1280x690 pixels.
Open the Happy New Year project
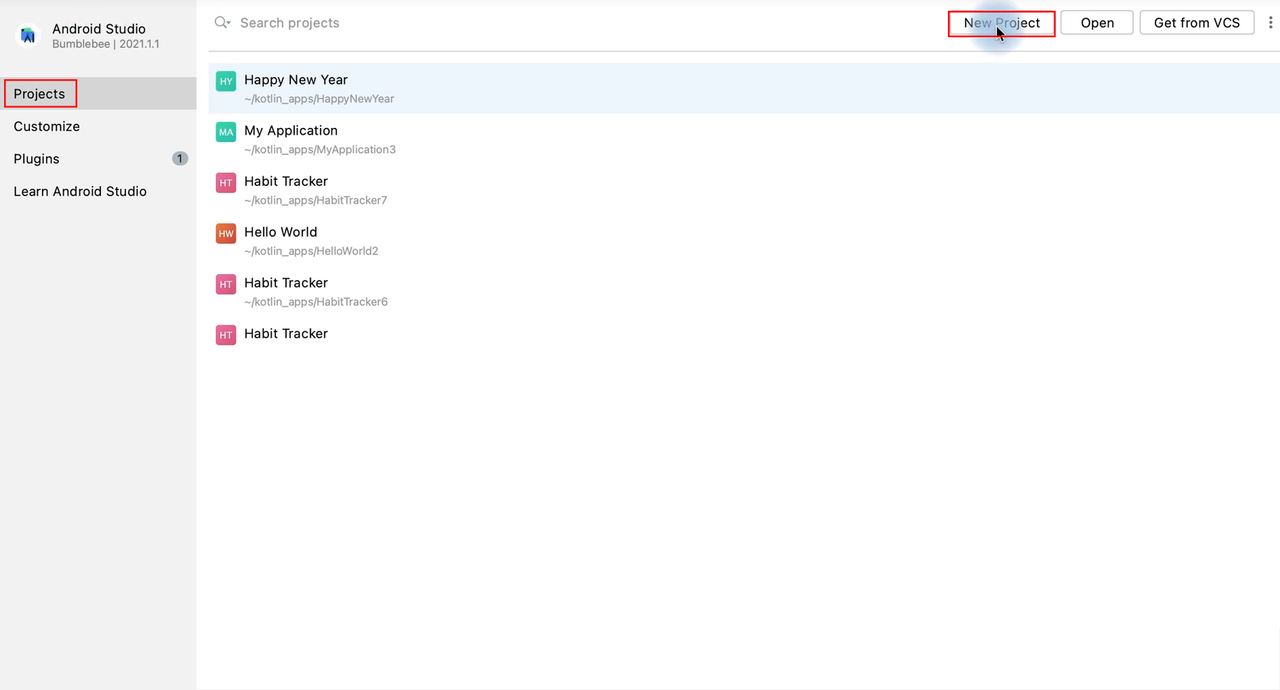click(744, 88)
